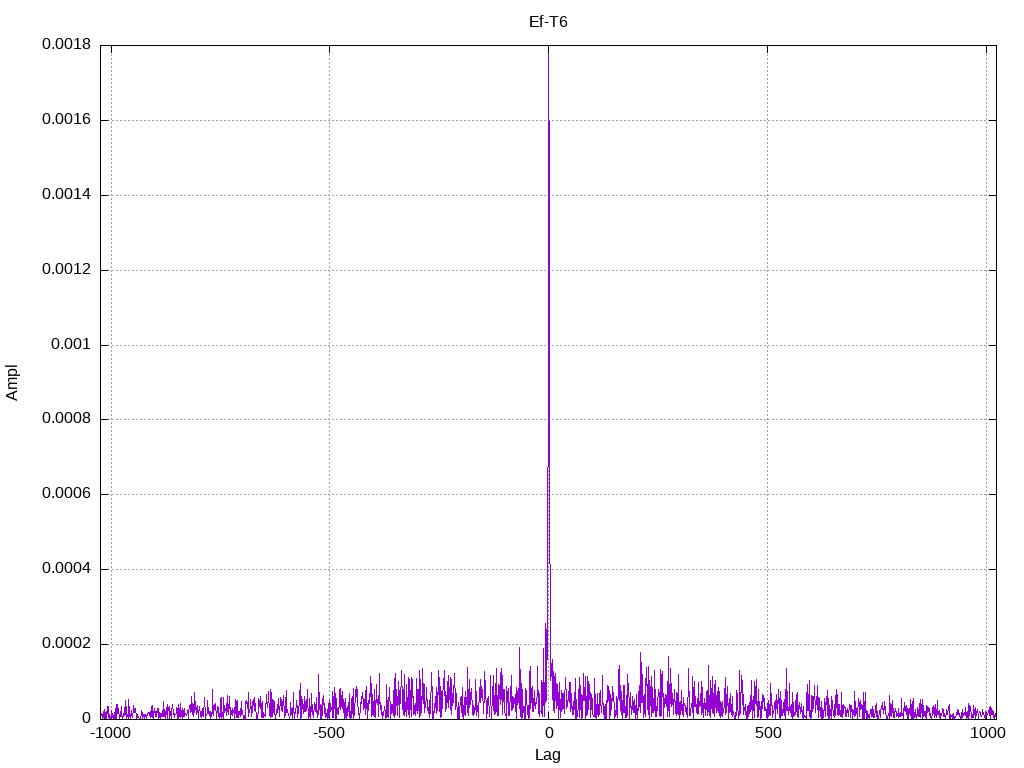Click y-axis tick label 0.0012
Viewport: 1024px width, 768px height.
point(67,269)
